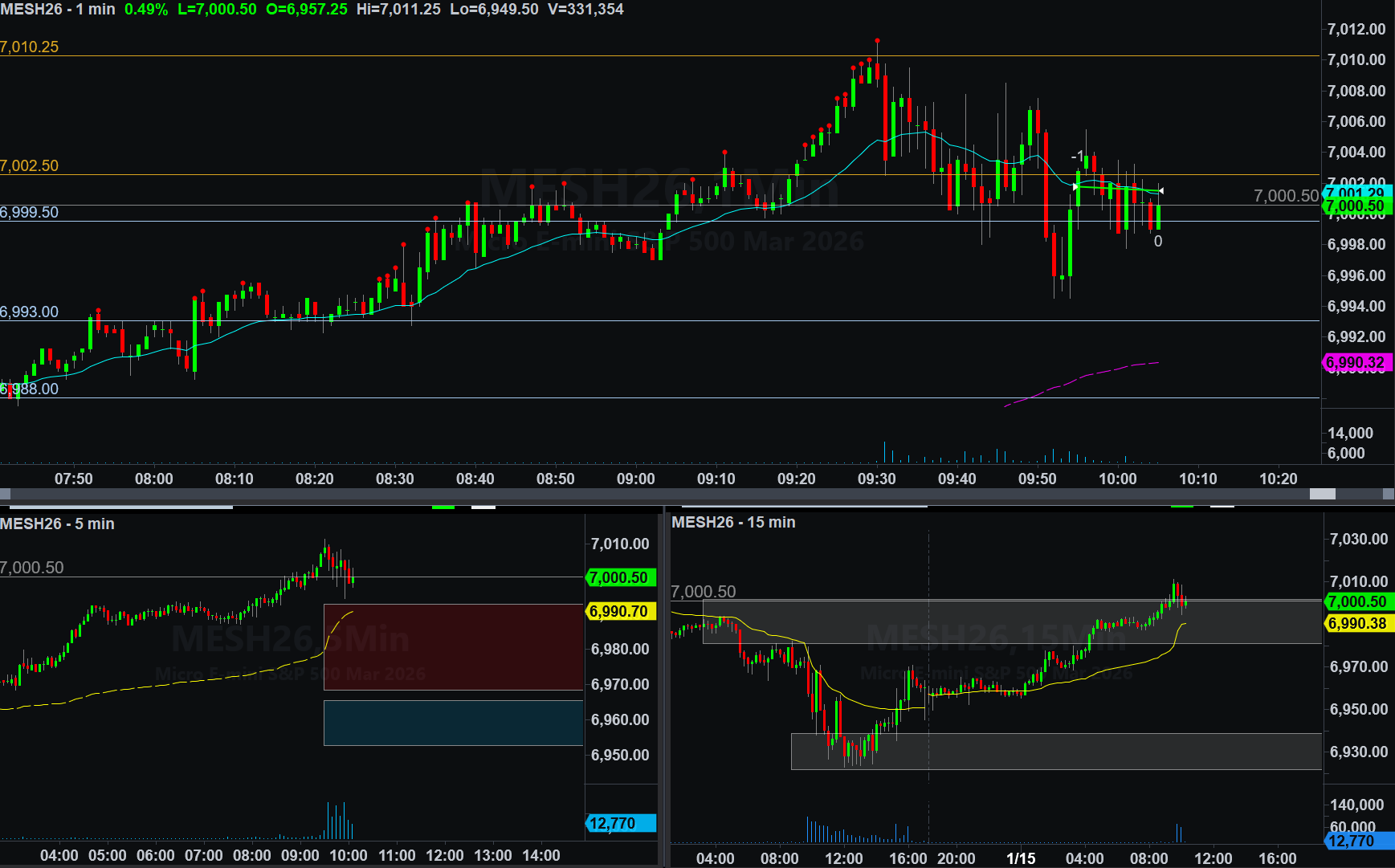Select the yellow 6,990.70 tag on 5-min chart
Viewport: 1395px width, 868px height.
[621, 611]
